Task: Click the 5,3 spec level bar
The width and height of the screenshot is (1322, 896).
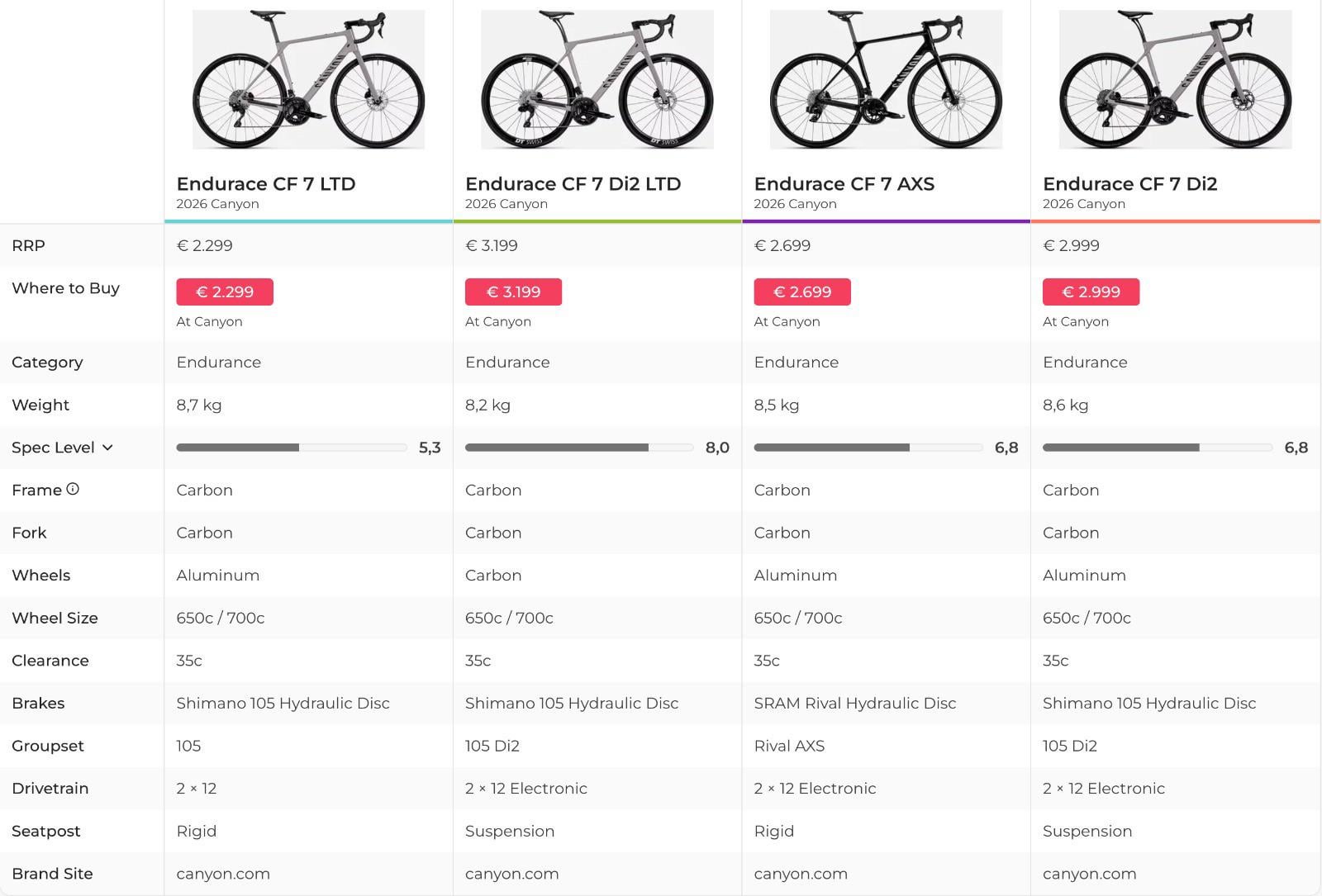Action: pyautogui.click(x=291, y=448)
